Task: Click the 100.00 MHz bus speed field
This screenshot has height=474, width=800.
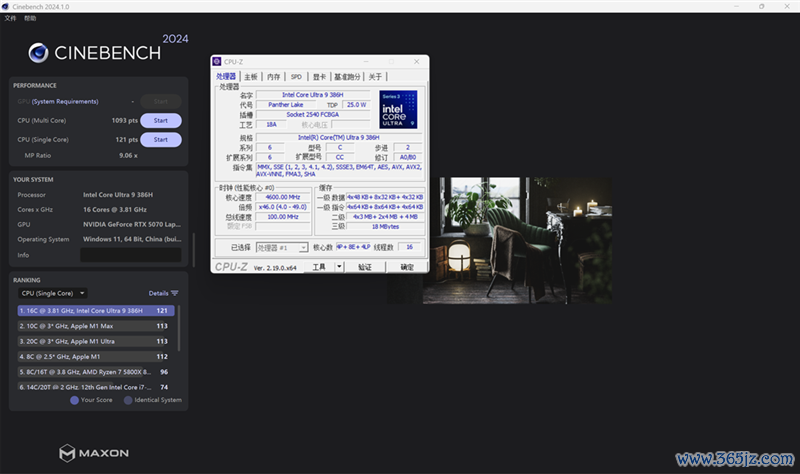Action: (283, 217)
